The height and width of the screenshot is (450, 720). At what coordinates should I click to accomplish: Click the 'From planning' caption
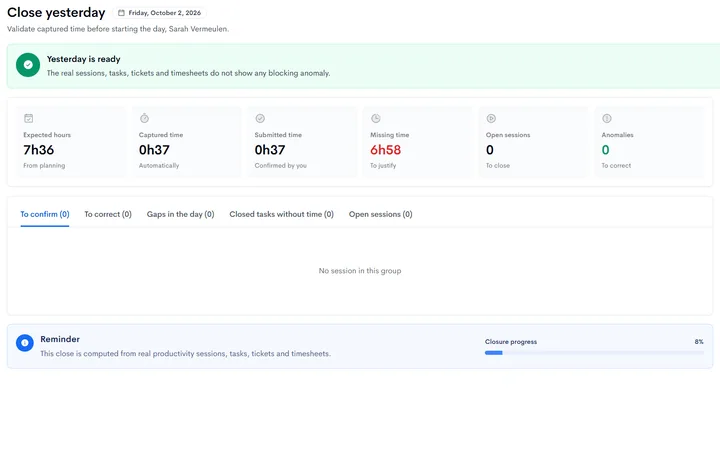coord(44,165)
